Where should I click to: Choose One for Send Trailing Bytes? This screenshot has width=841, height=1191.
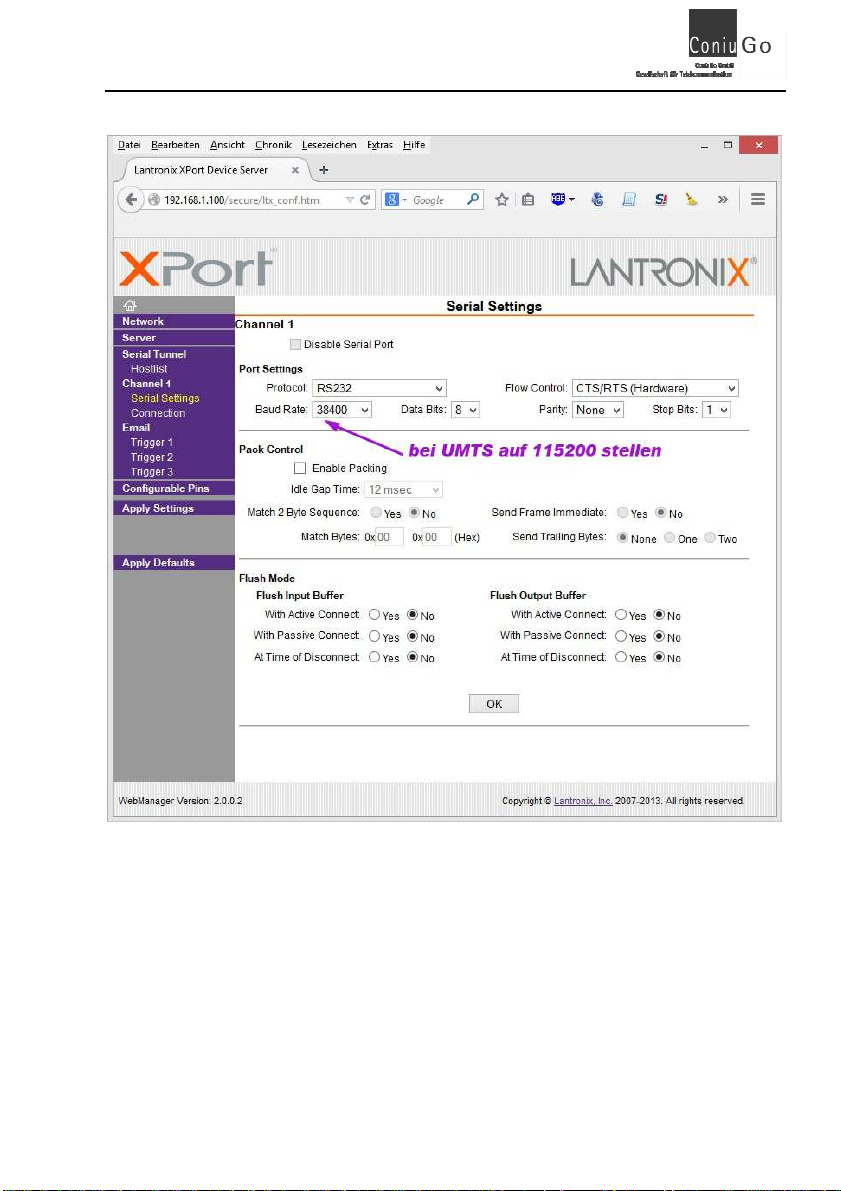669,538
